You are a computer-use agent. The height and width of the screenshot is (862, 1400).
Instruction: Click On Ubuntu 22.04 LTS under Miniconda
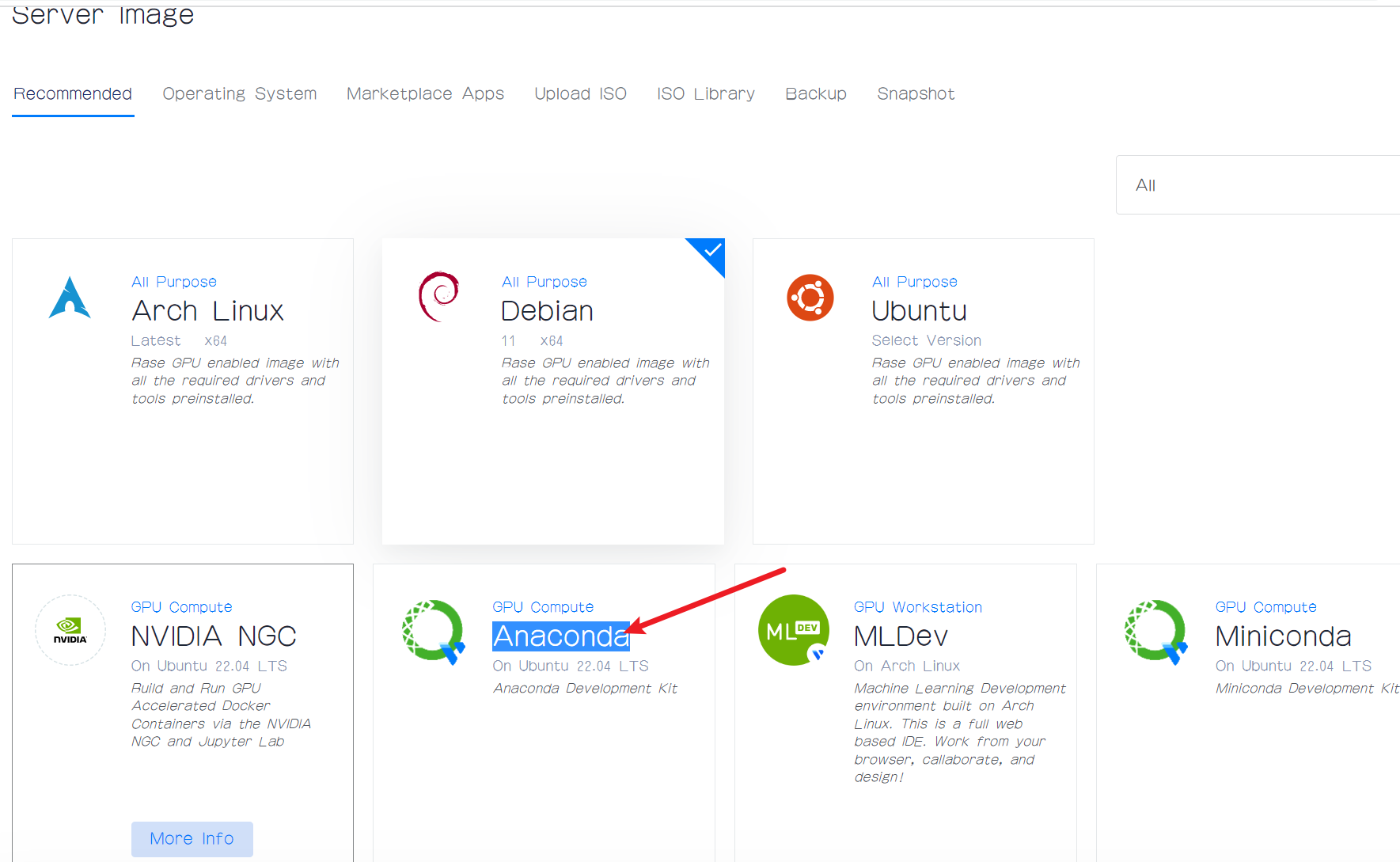coord(1293,666)
